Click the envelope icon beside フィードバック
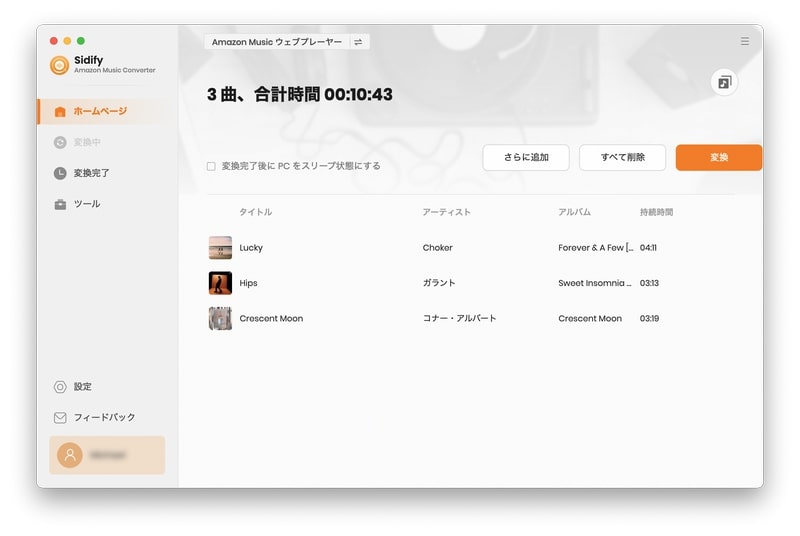The image size is (800, 536). point(60,418)
